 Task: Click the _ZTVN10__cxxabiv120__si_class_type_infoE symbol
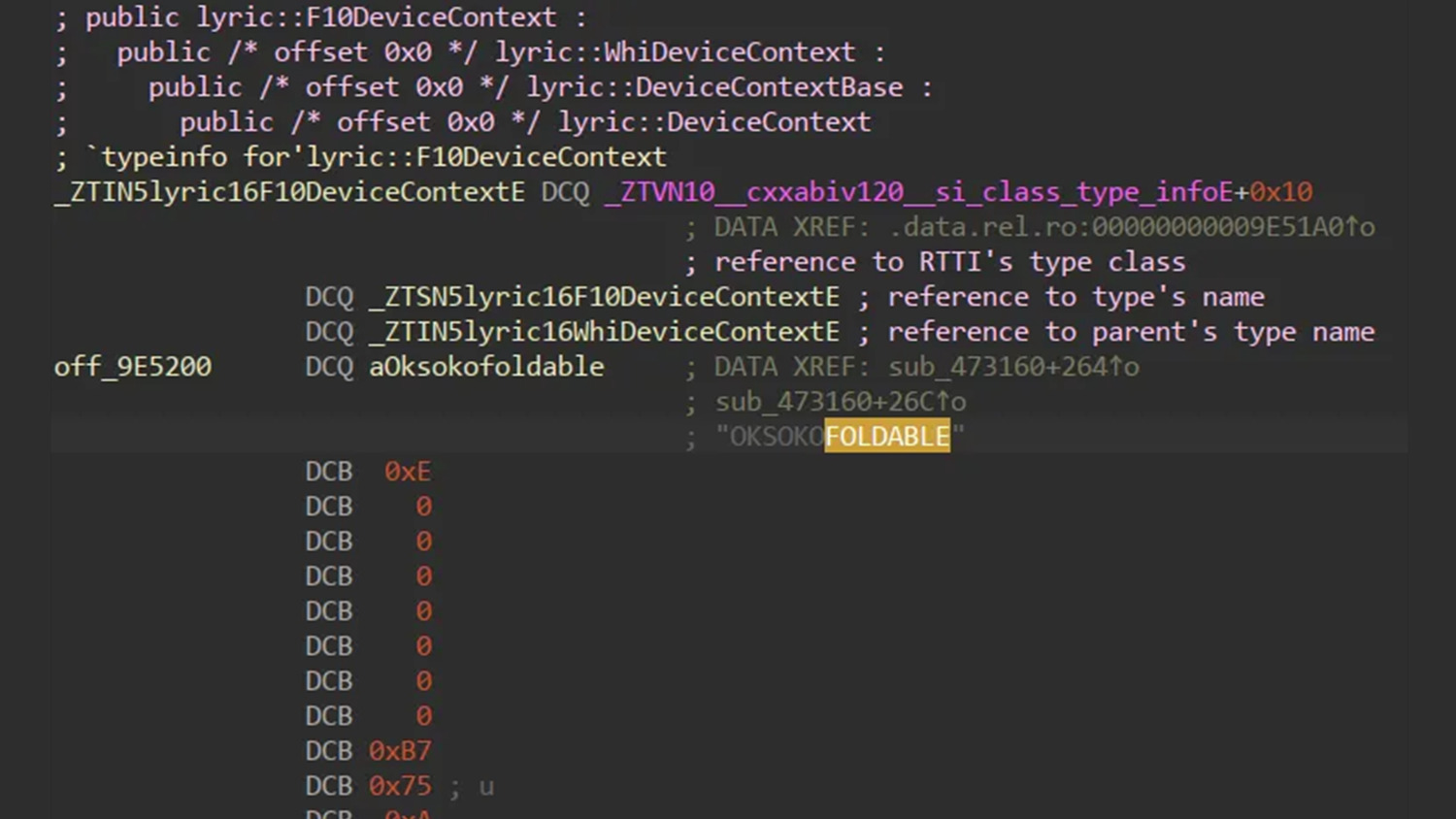[x=918, y=192]
